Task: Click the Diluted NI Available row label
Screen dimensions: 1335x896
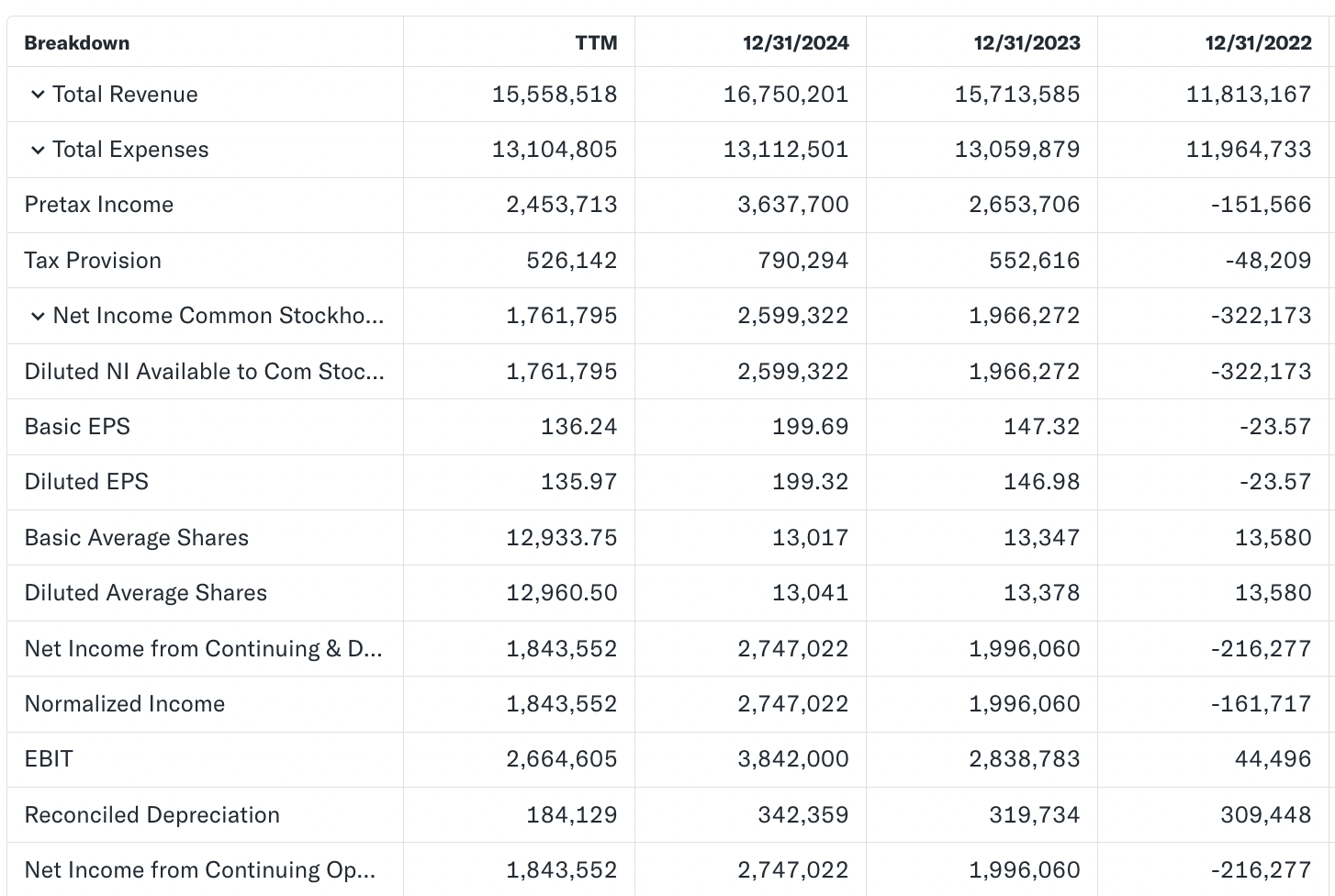Action: (x=205, y=371)
